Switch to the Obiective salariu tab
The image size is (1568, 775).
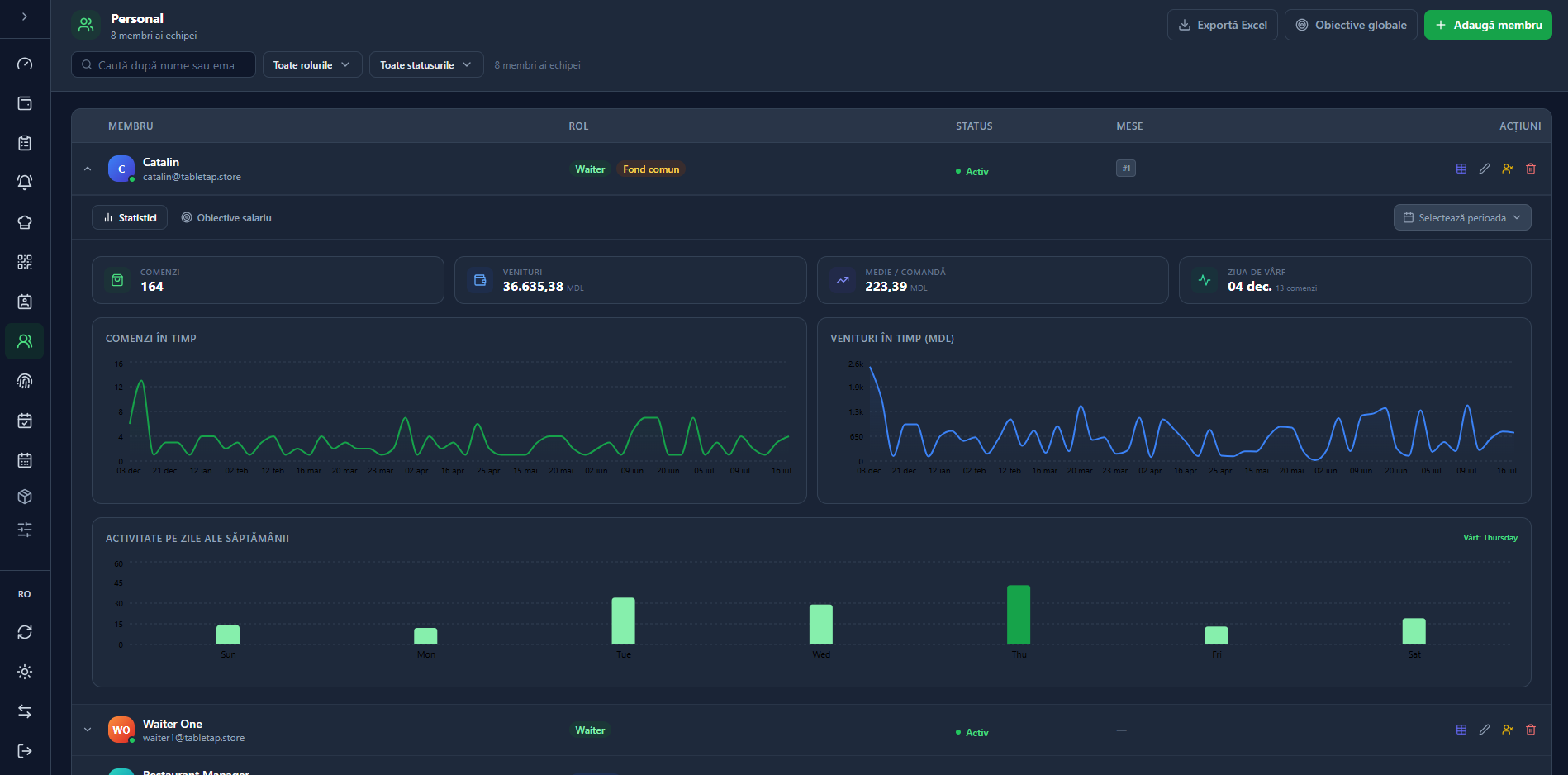pyautogui.click(x=226, y=218)
